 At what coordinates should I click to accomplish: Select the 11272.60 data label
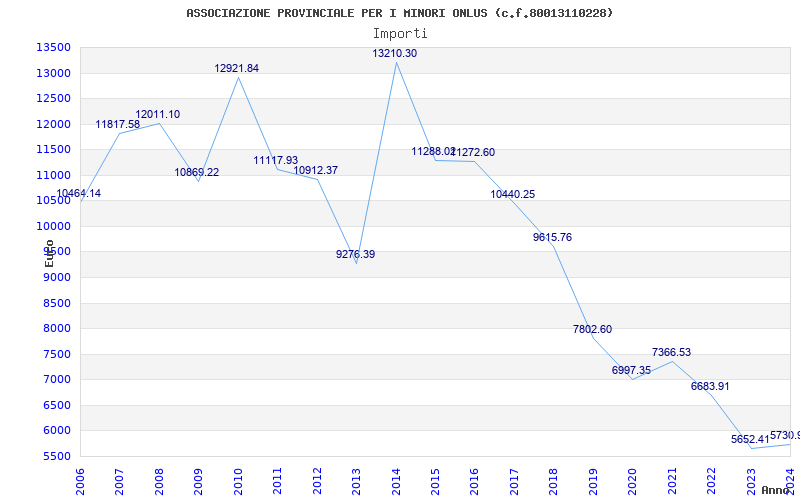click(x=473, y=152)
